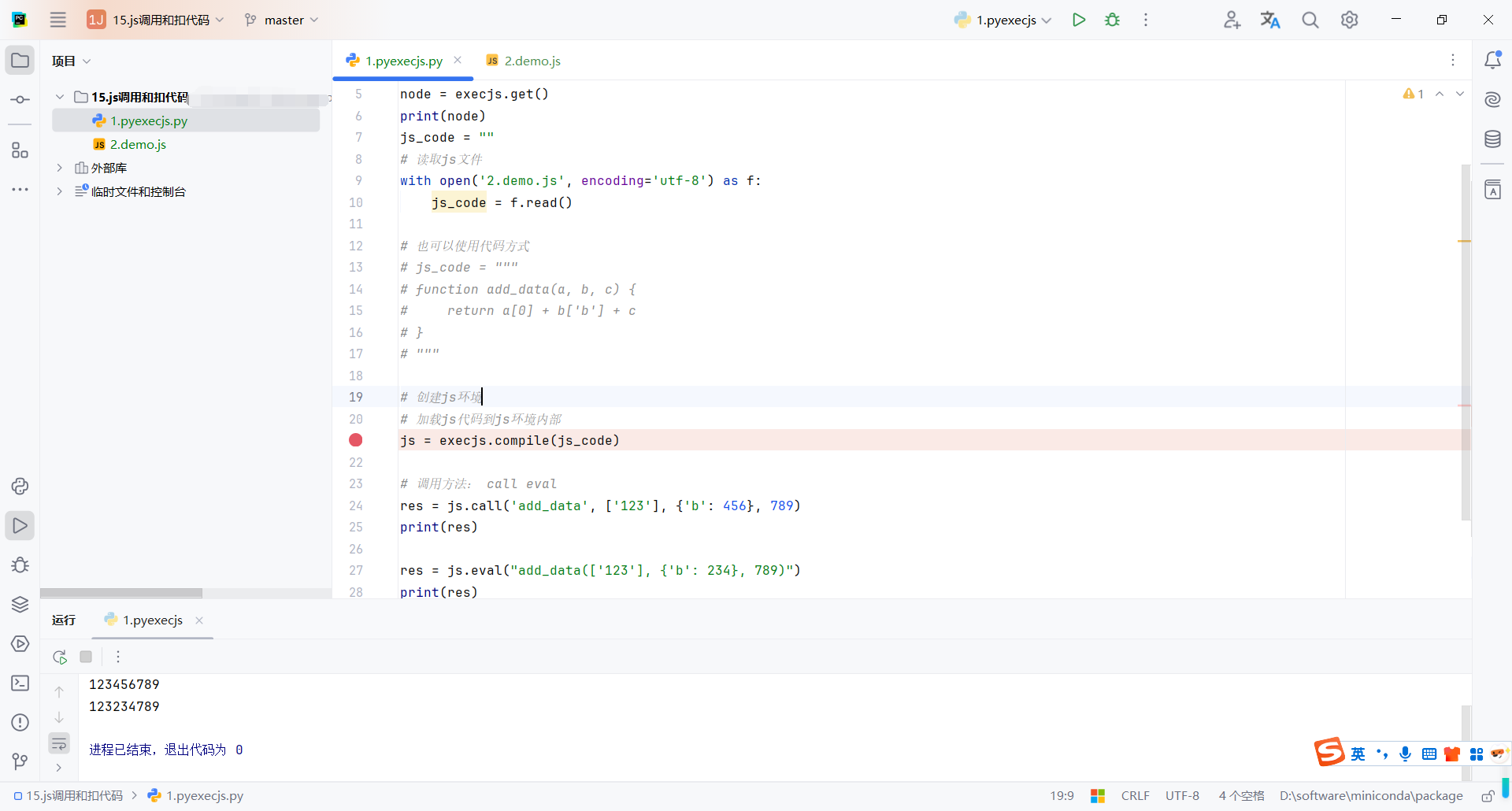This screenshot has height=811, width=1512.
Task: Open the Python Packages layers icon
Action: 20,605
